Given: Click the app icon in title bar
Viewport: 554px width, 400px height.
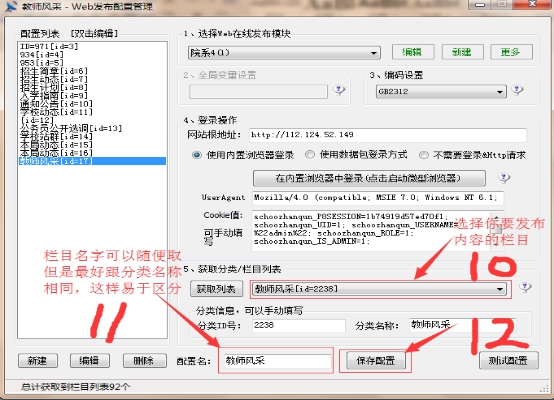Looking at the screenshot, I should coord(12,6).
